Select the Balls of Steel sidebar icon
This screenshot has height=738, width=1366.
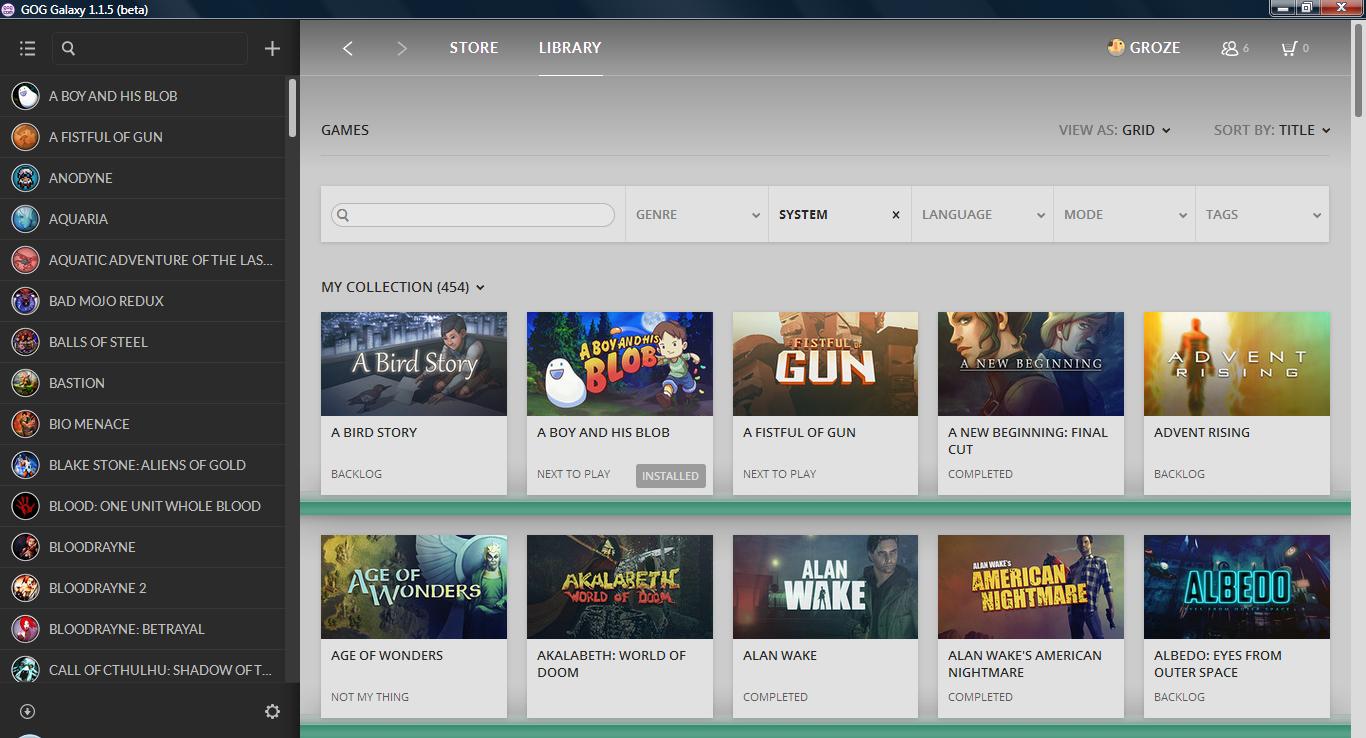[25, 342]
